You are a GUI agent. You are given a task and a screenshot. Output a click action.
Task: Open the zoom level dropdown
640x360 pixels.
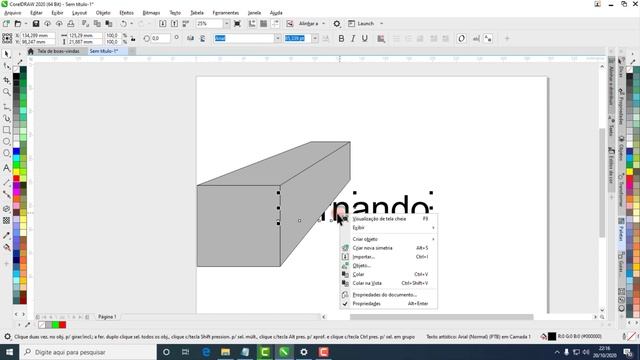click(x=227, y=24)
